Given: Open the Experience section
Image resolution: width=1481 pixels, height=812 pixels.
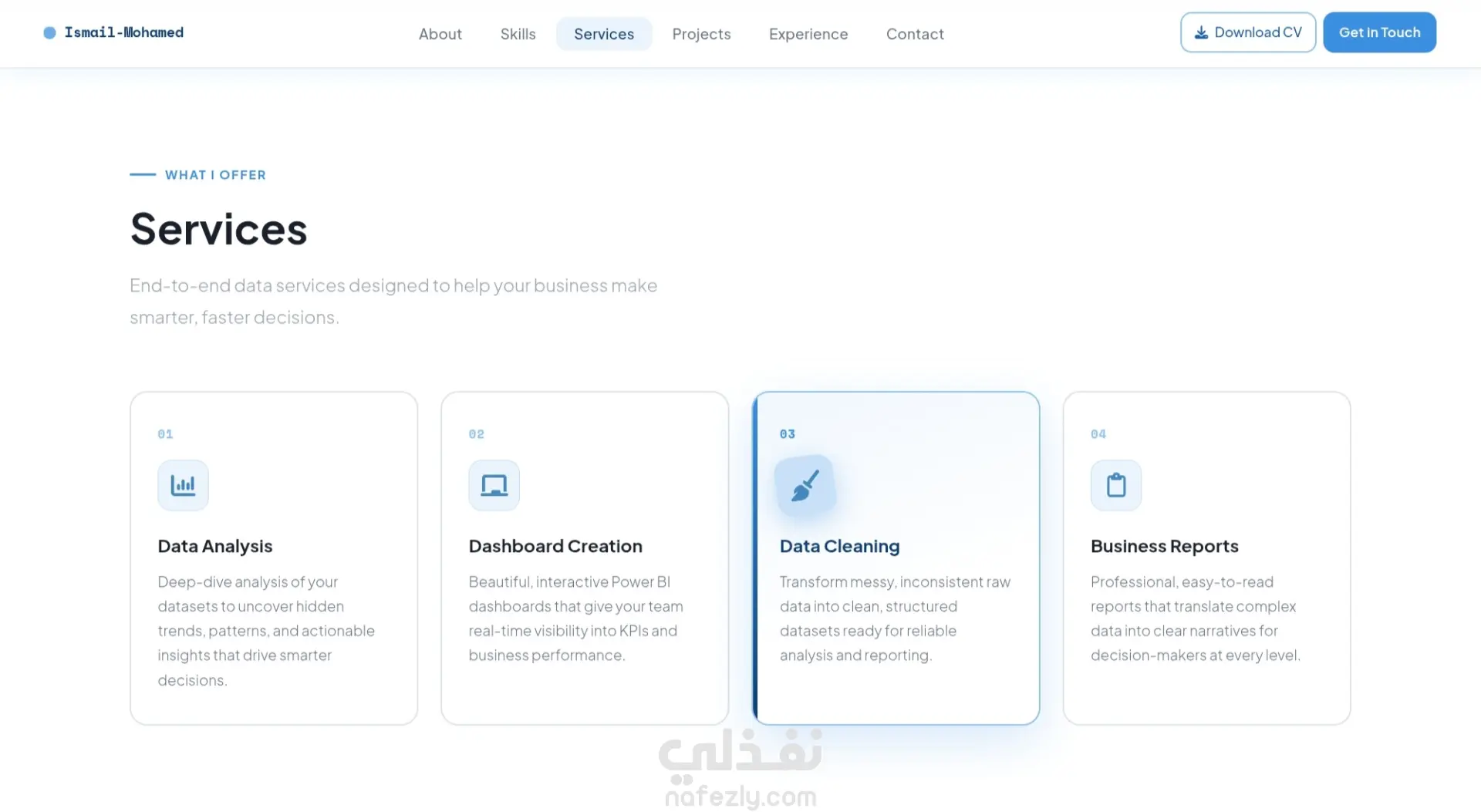Looking at the screenshot, I should click(x=808, y=34).
